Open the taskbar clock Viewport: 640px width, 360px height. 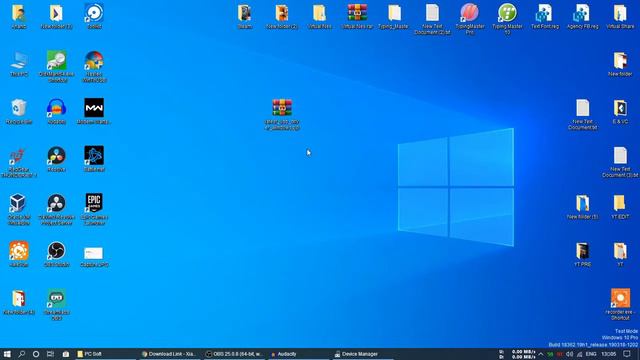(608, 354)
